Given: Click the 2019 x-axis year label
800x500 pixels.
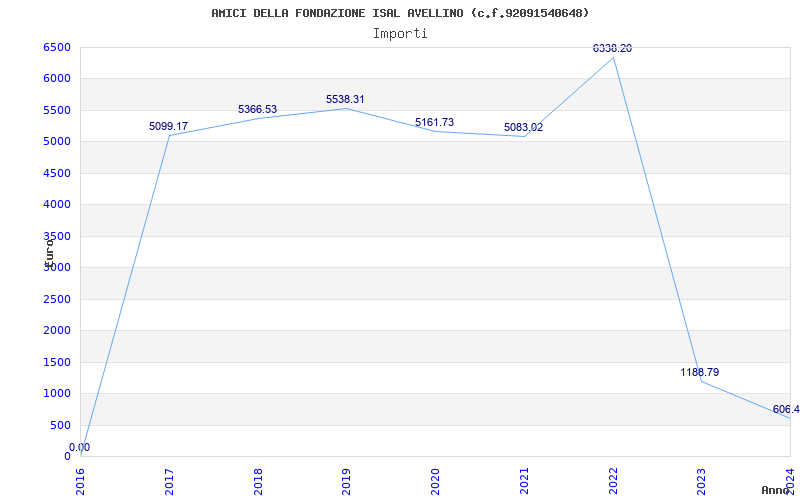Looking at the screenshot, I should click(x=346, y=482).
